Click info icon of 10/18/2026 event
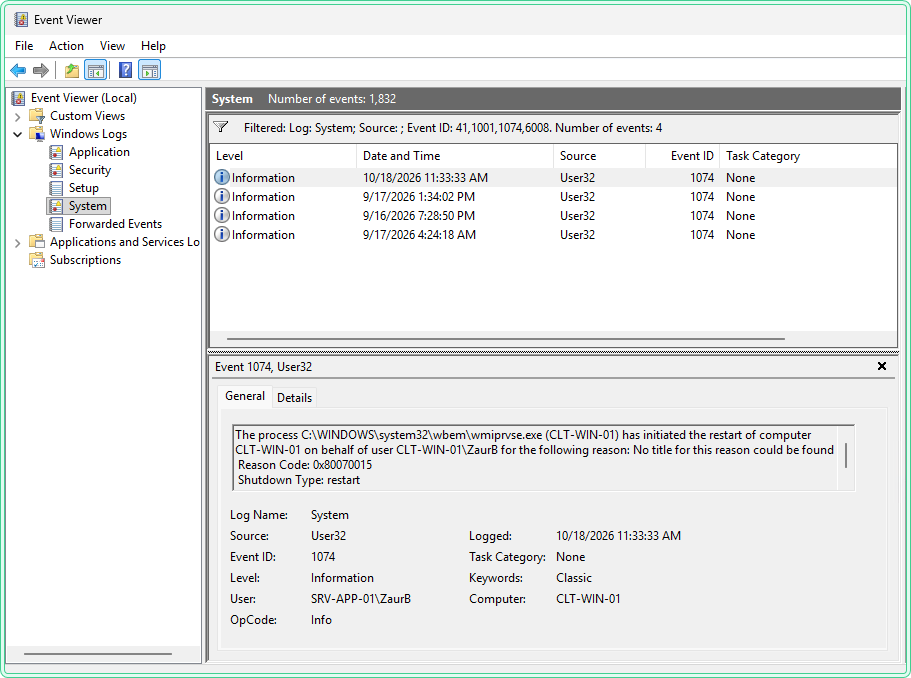 (x=222, y=177)
